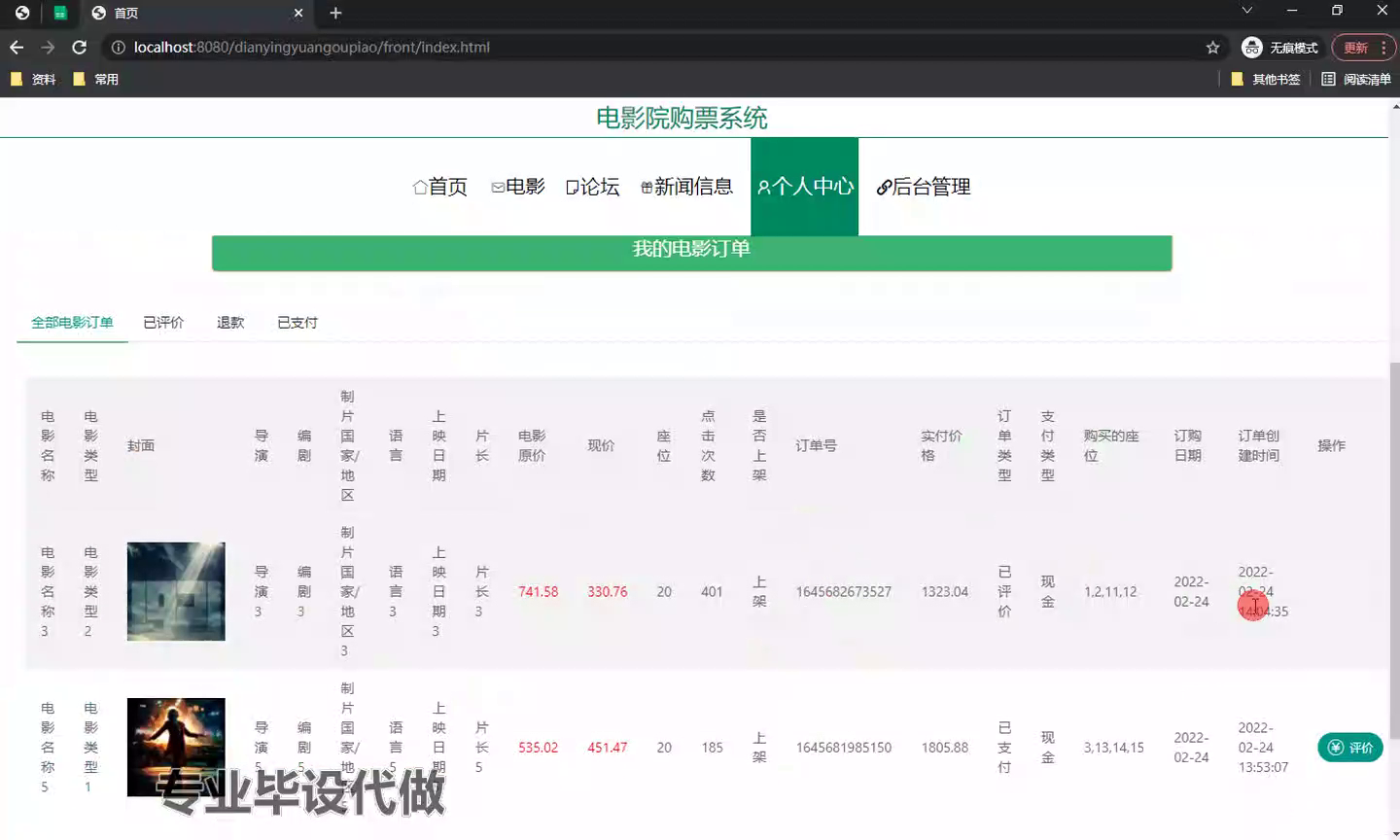Click the page vertical scrollbar
Viewport: 1400px width, 840px height.
pyautogui.click(x=1394, y=549)
